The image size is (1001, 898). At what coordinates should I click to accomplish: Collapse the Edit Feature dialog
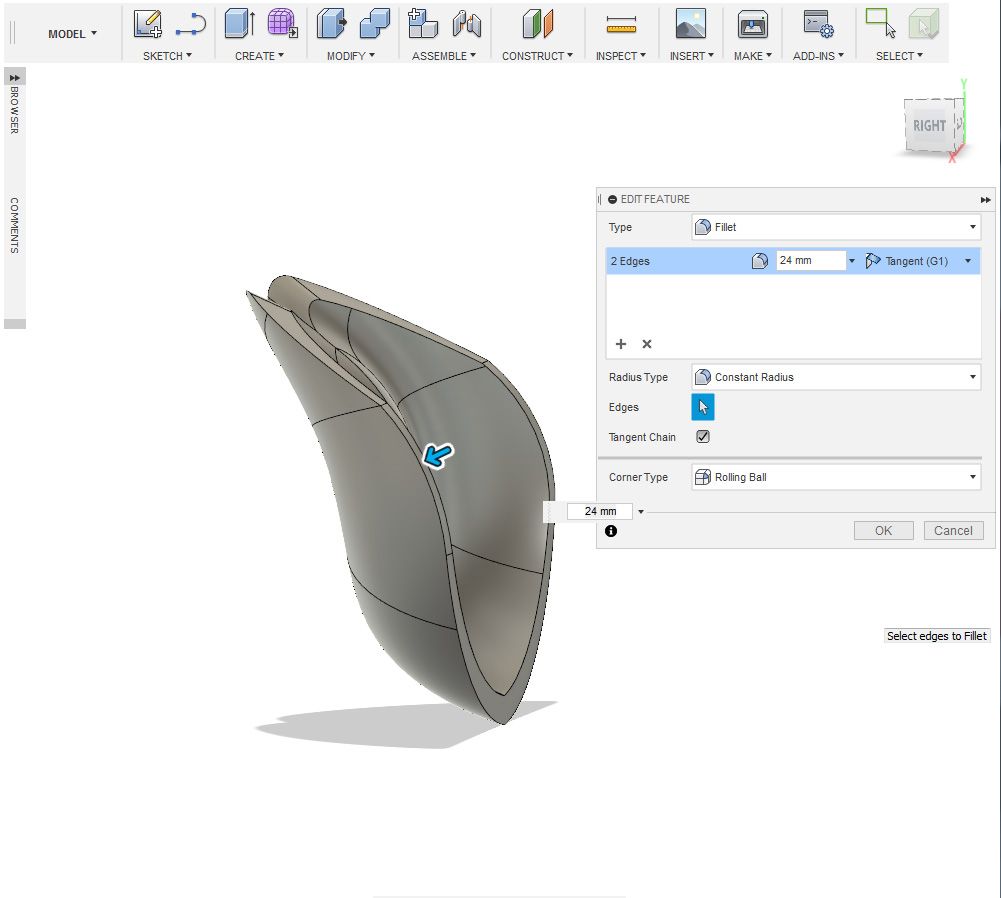(612, 199)
